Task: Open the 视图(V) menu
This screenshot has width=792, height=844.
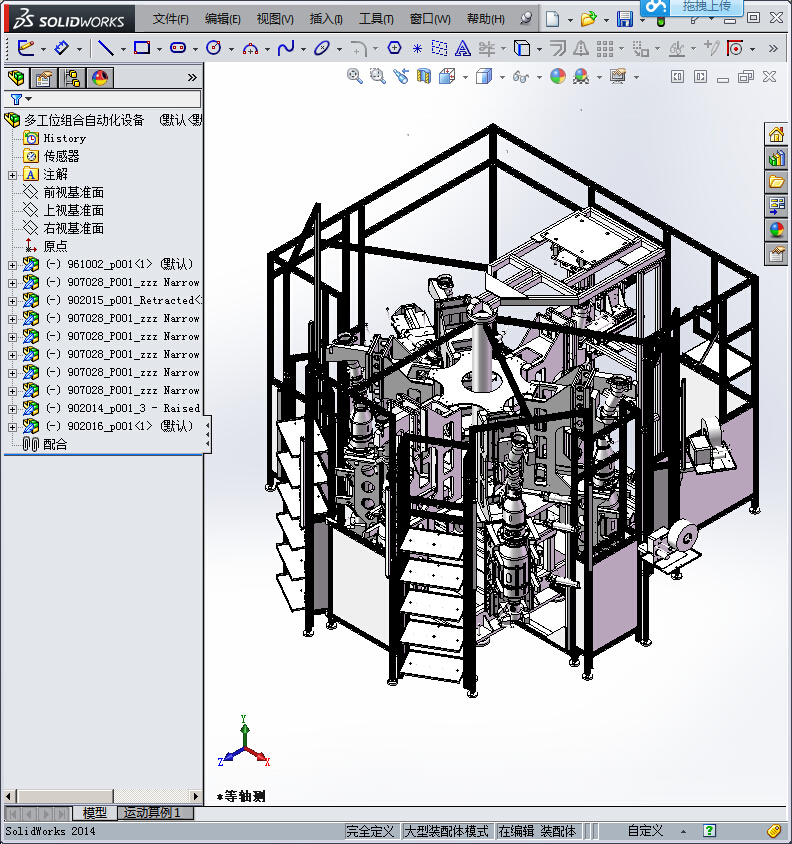Action: click(275, 19)
